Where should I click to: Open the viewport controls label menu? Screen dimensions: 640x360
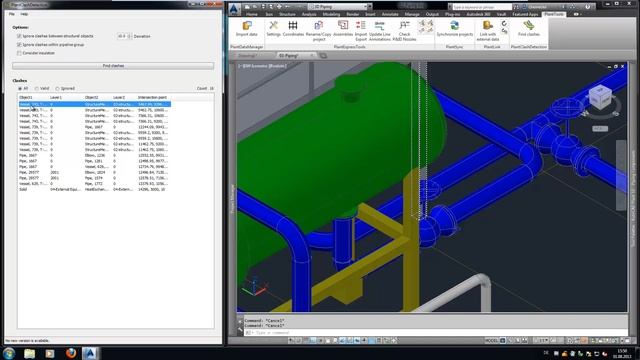(263, 66)
